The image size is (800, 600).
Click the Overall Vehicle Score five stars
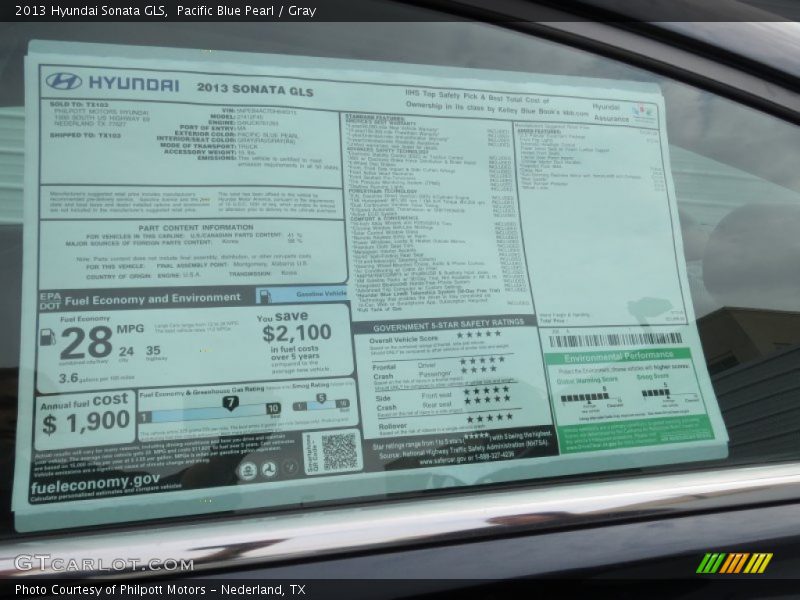point(480,335)
